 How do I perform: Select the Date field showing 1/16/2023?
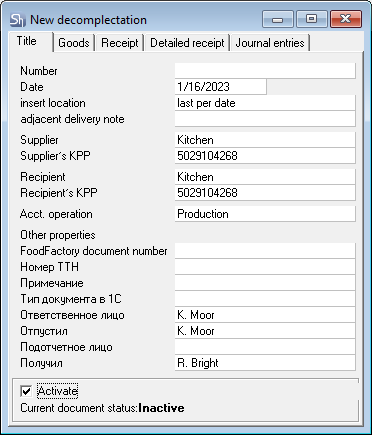click(221, 87)
